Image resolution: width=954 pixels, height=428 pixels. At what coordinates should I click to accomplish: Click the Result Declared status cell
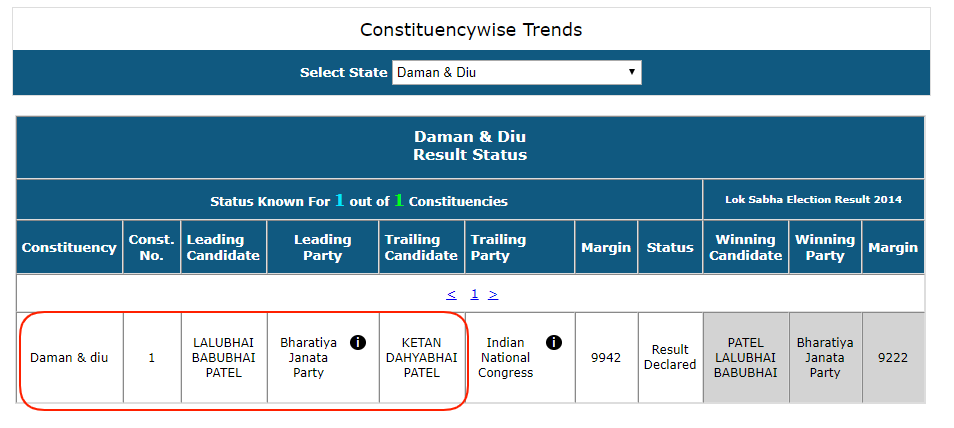point(670,357)
